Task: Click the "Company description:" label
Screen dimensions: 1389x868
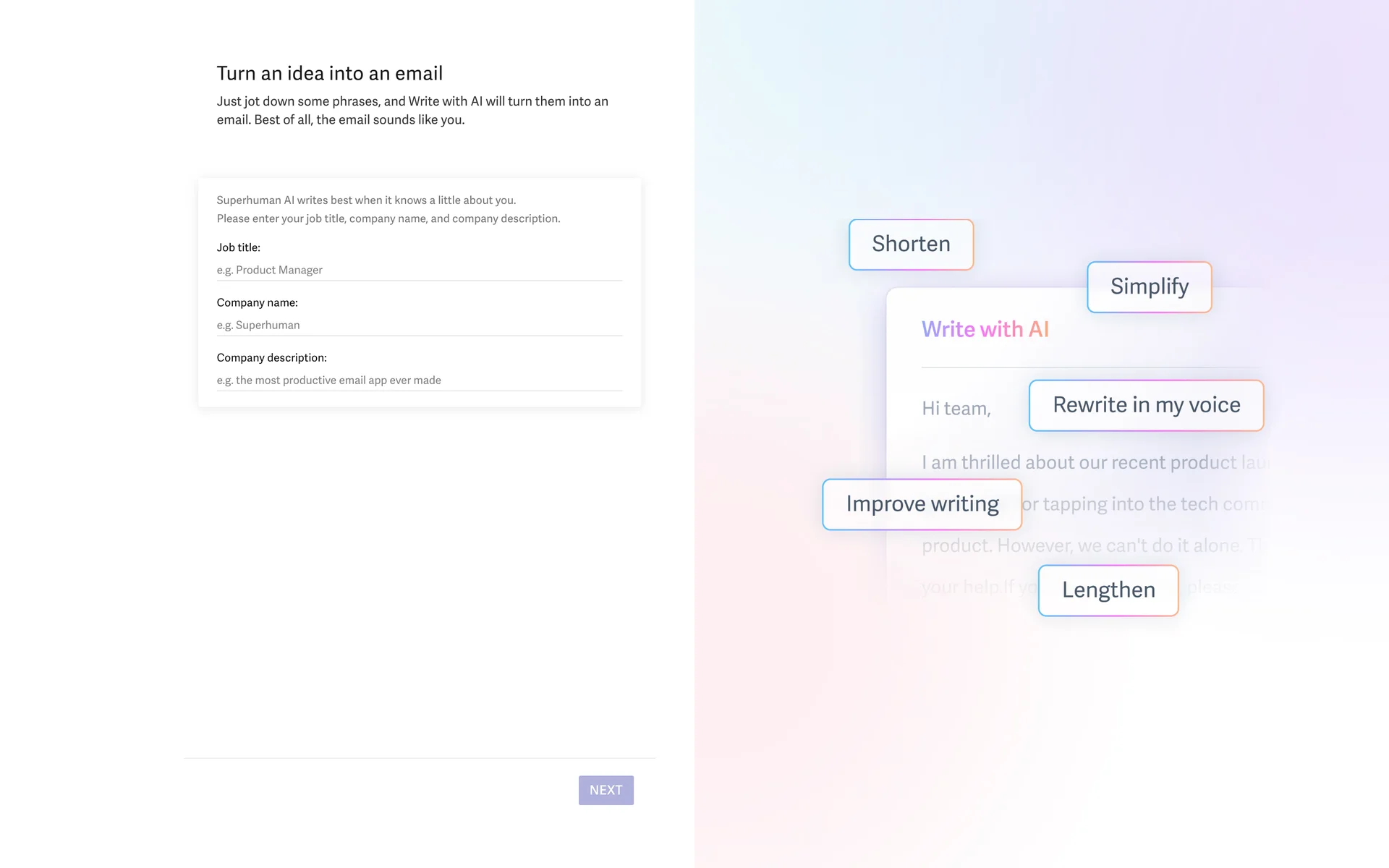Action: [271, 357]
